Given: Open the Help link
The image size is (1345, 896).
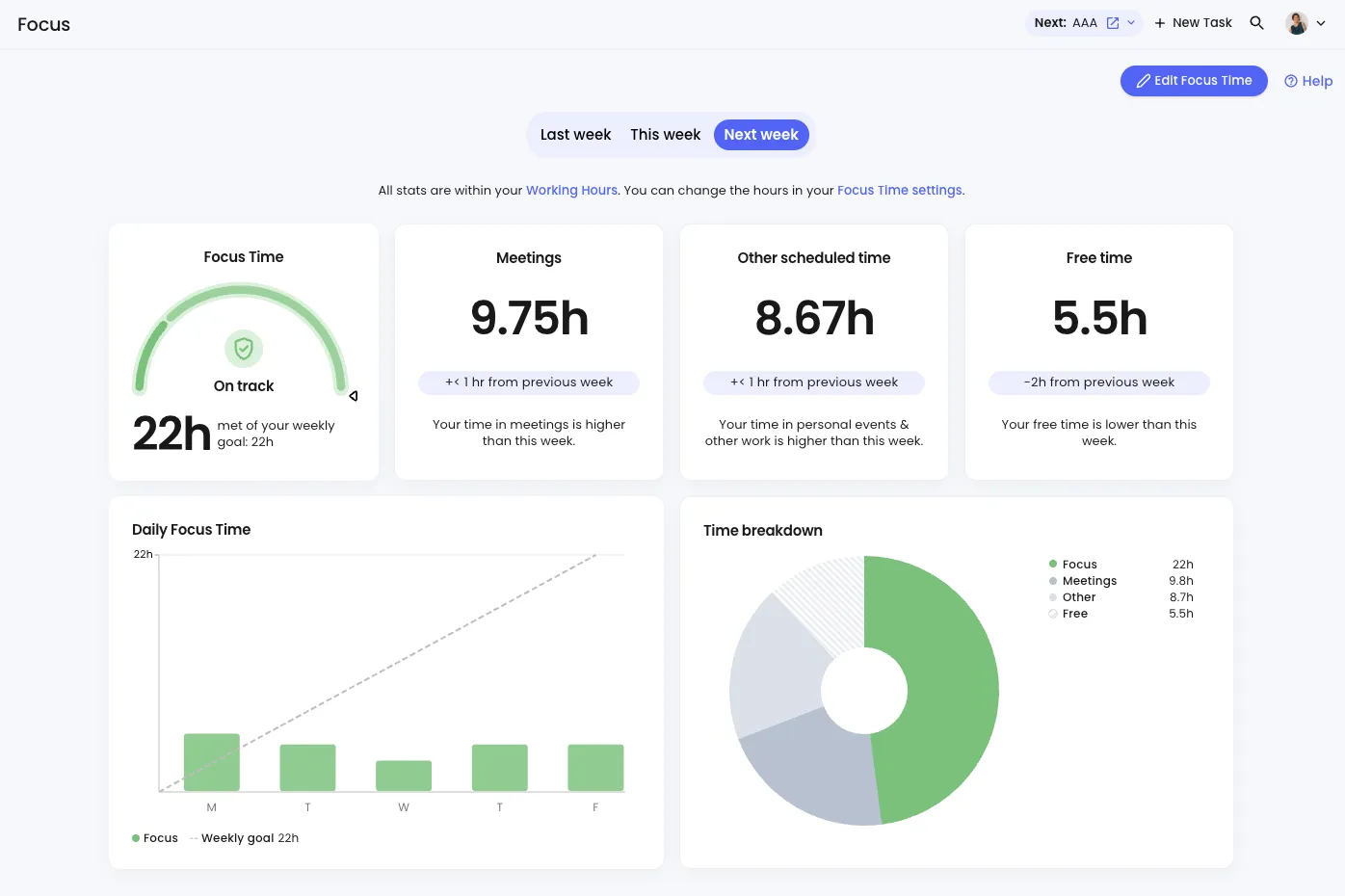Looking at the screenshot, I should point(1308,81).
